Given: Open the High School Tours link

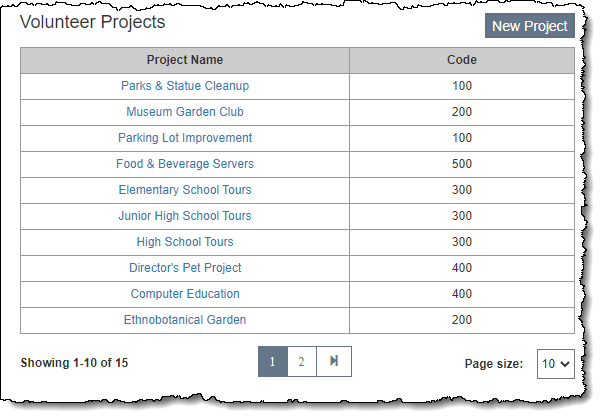Looking at the screenshot, I should 185,242.
